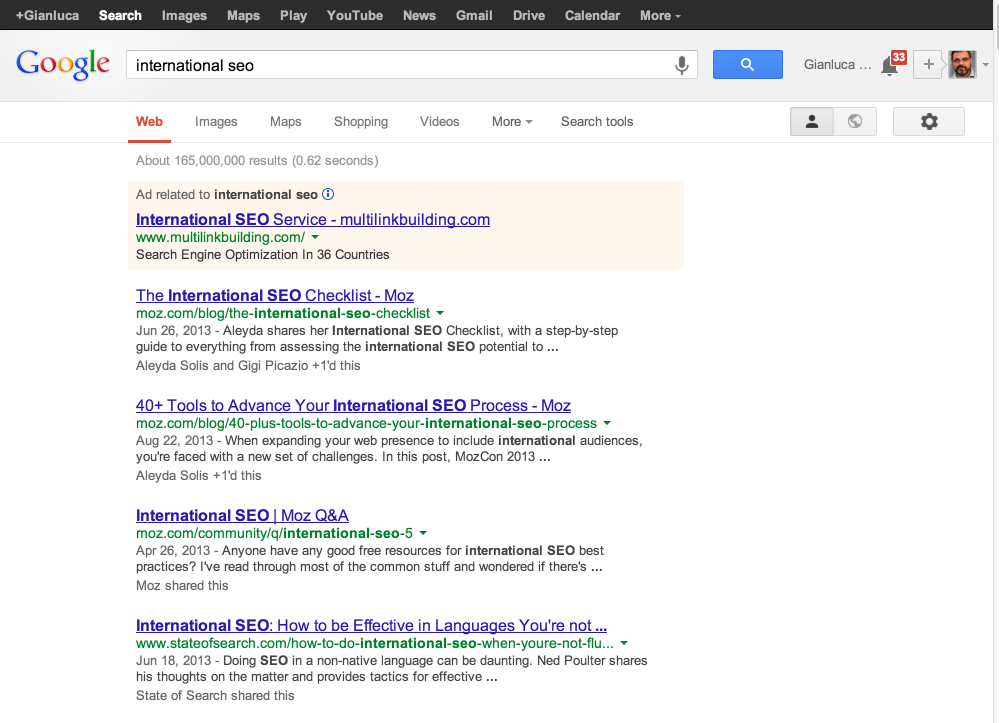Open the settings gear icon
999x723 pixels.
coord(928,122)
